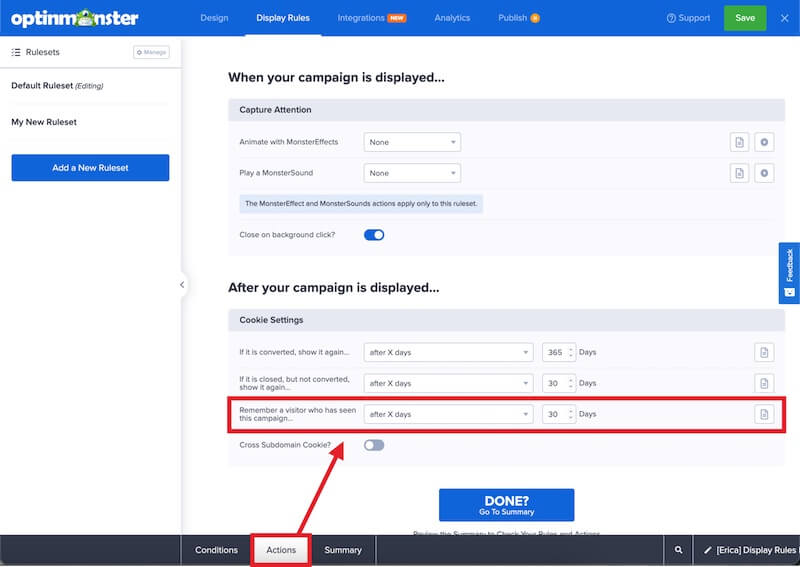Close the campaign builder with the X icon
The height and width of the screenshot is (567, 800).
[x=784, y=18]
